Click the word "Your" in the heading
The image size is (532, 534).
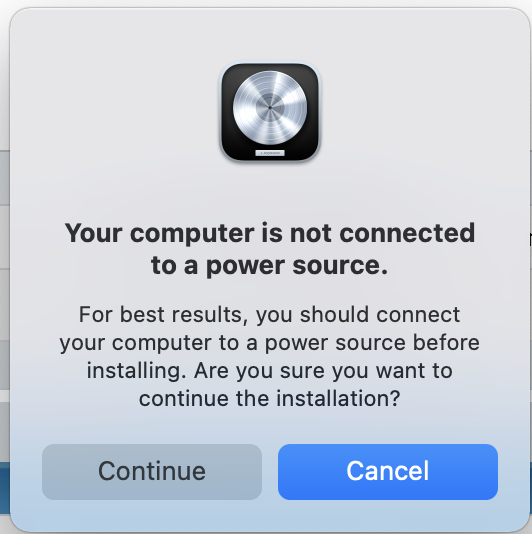click(94, 233)
